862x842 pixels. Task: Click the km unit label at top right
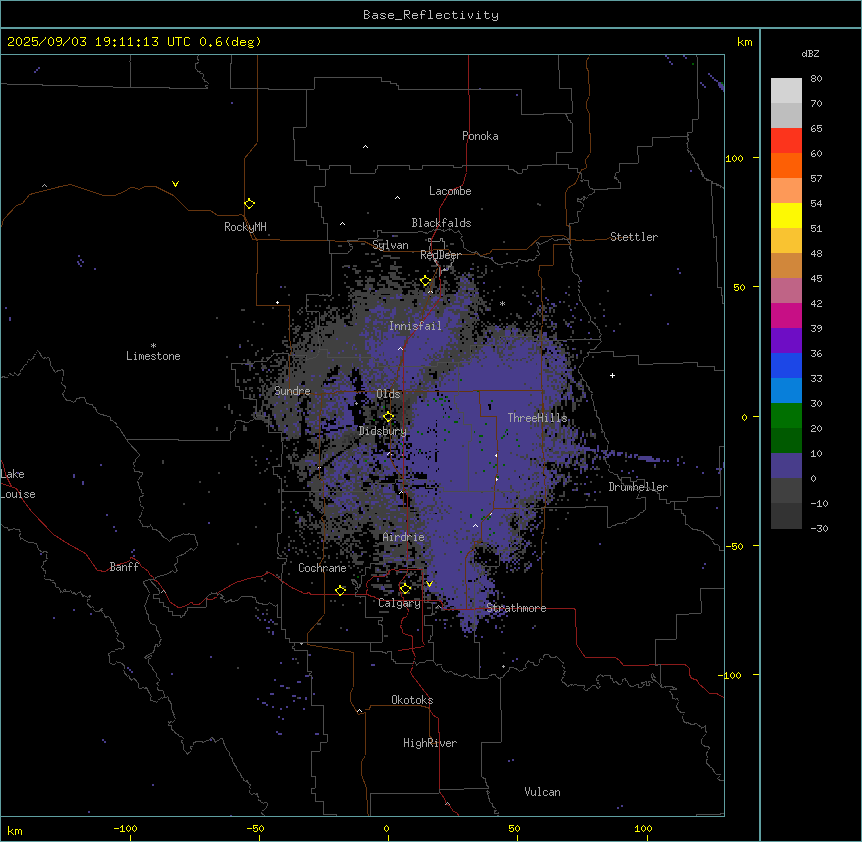click(745, 42)
